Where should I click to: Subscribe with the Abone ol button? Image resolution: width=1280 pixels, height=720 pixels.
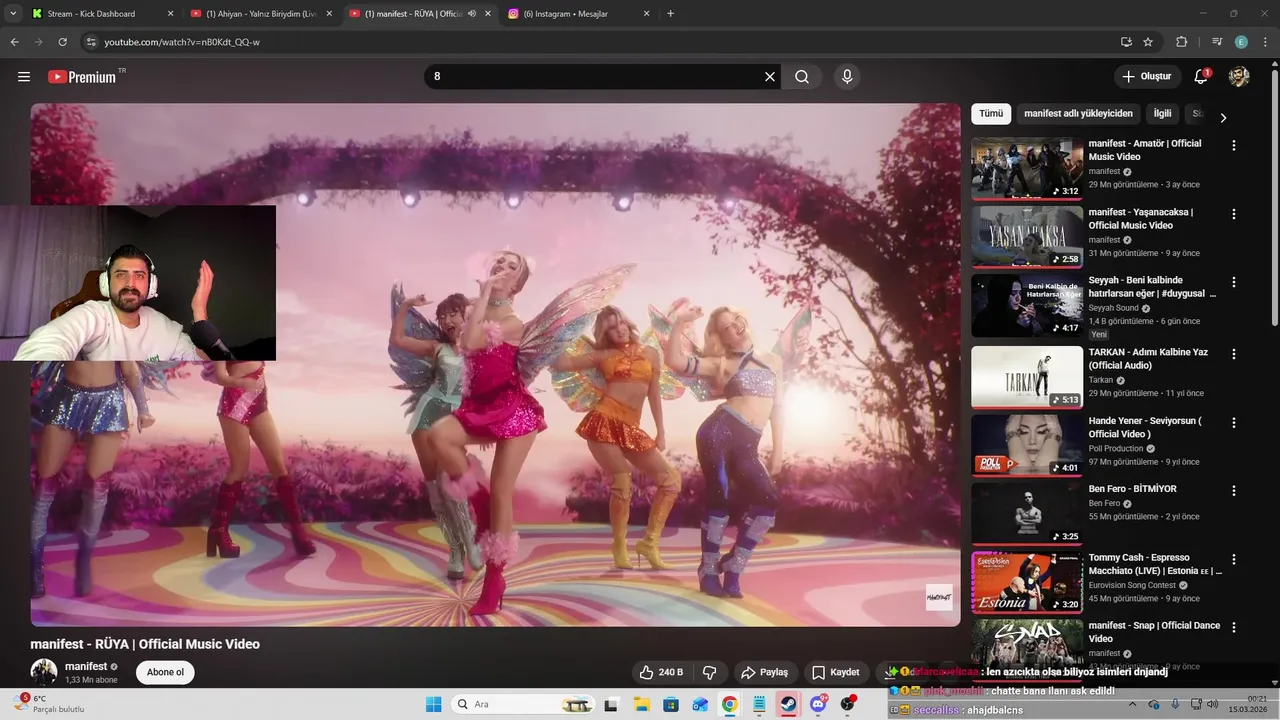click(x=165, y=672)
